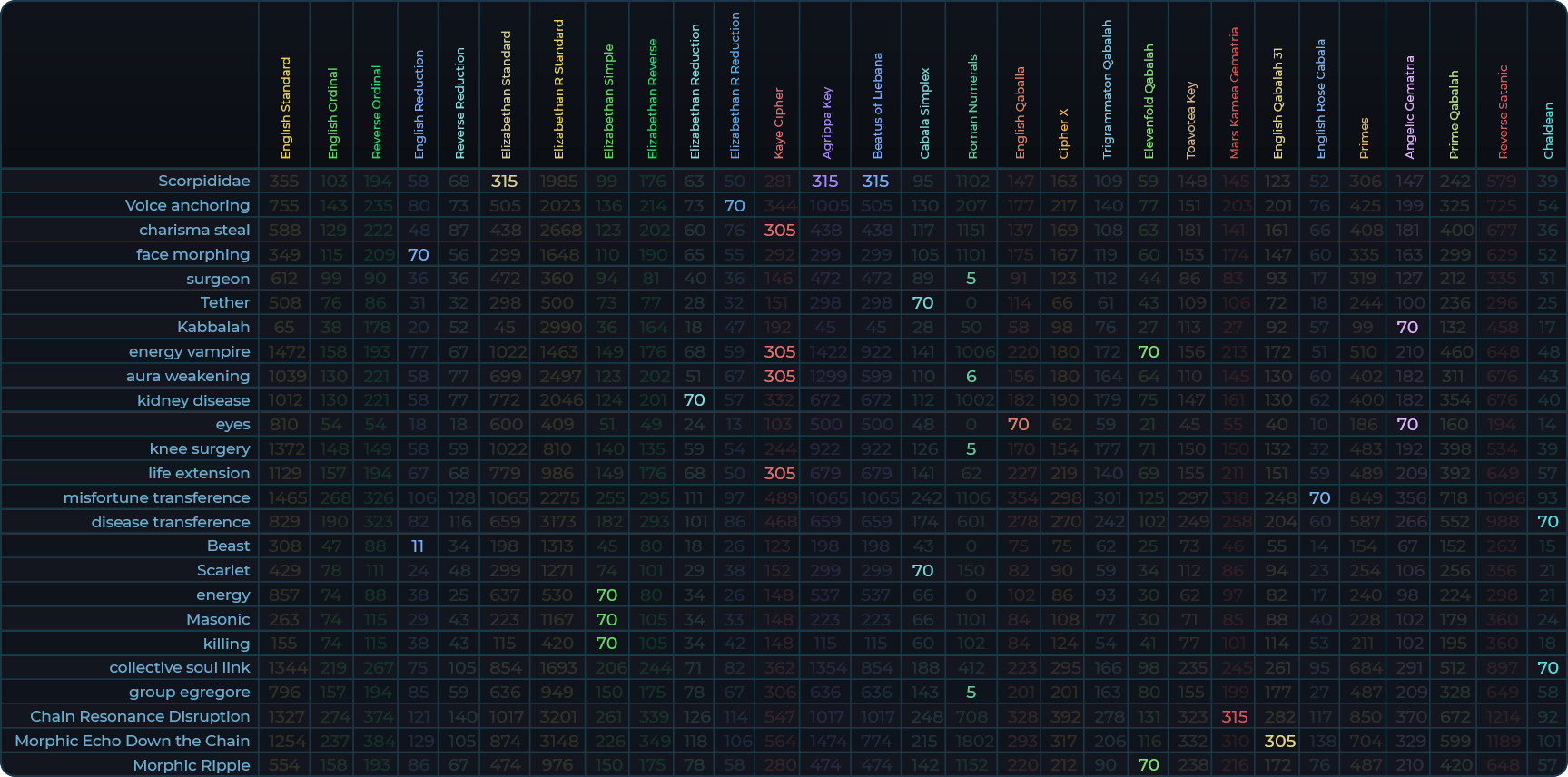The height and width of the screenshot is (777, 1568).
Task: Select the Kaye Cipher column header
Action: pos(778,123)
